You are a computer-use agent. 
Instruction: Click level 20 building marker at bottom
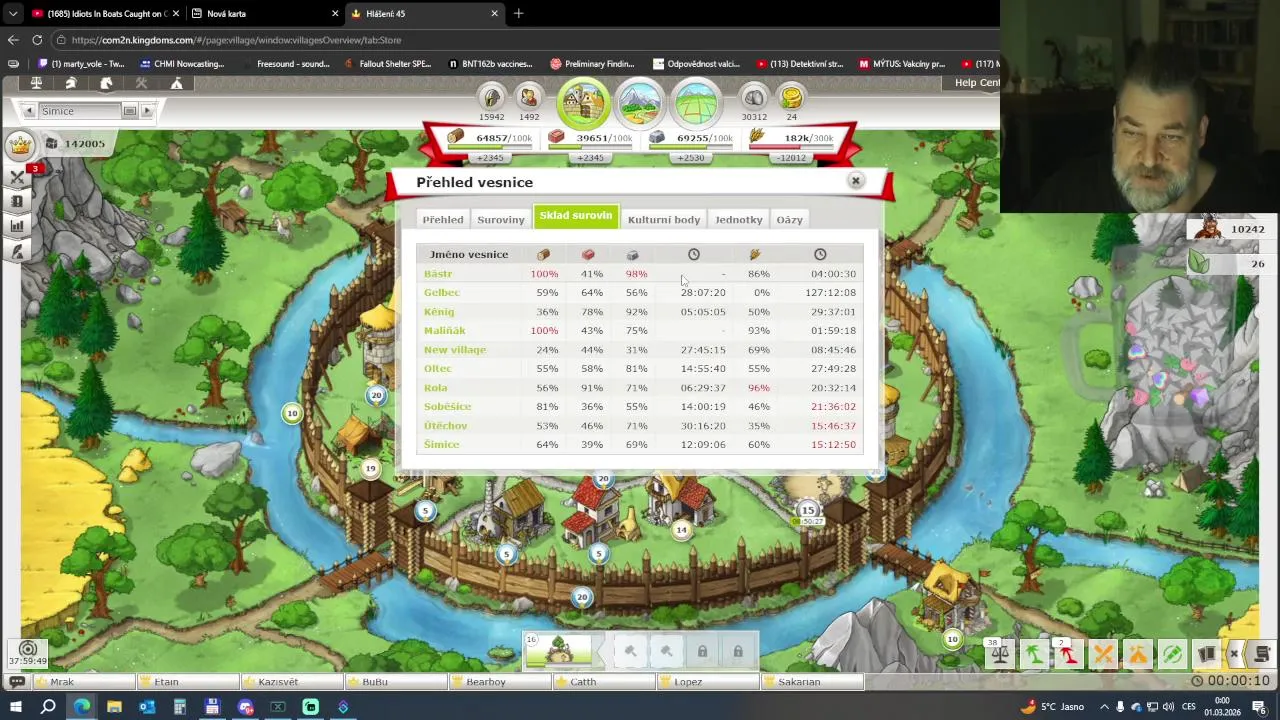click(x=583, y=597)
